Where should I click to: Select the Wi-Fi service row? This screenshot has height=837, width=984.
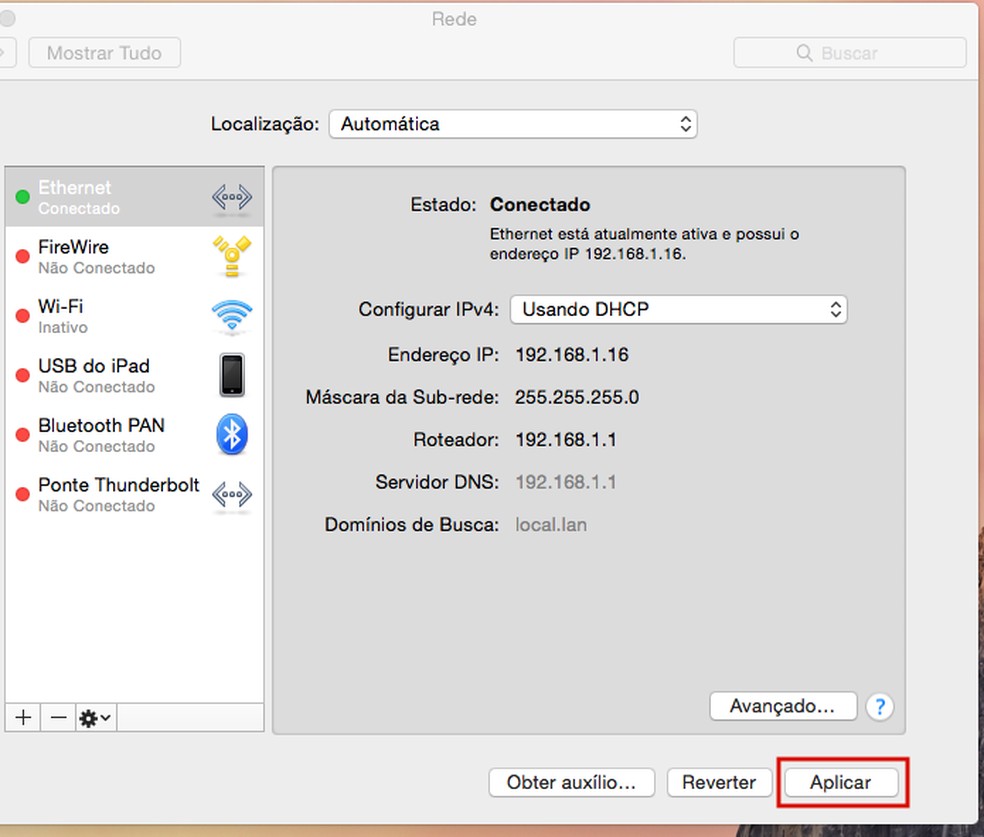(134, 316)
